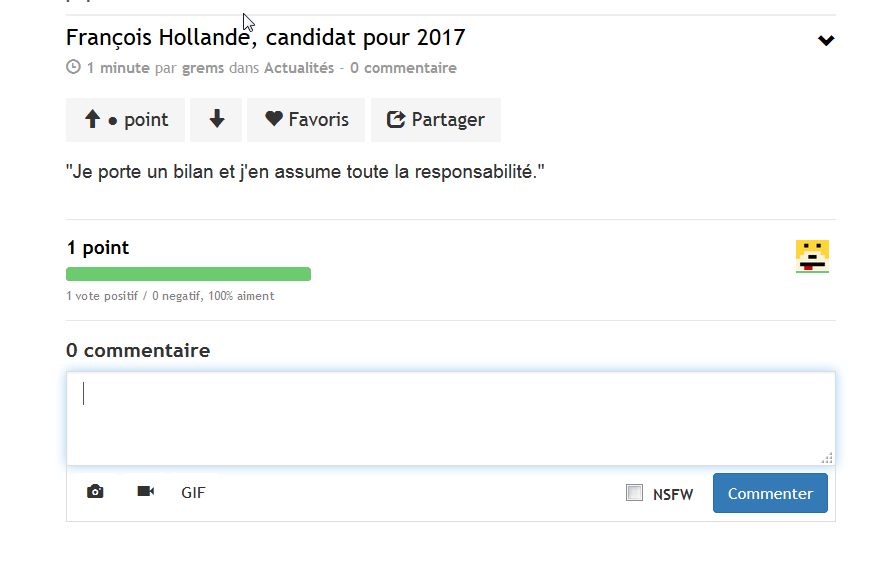Insert a GIF into the comment
Screen dimensions: 872x564
193,493
